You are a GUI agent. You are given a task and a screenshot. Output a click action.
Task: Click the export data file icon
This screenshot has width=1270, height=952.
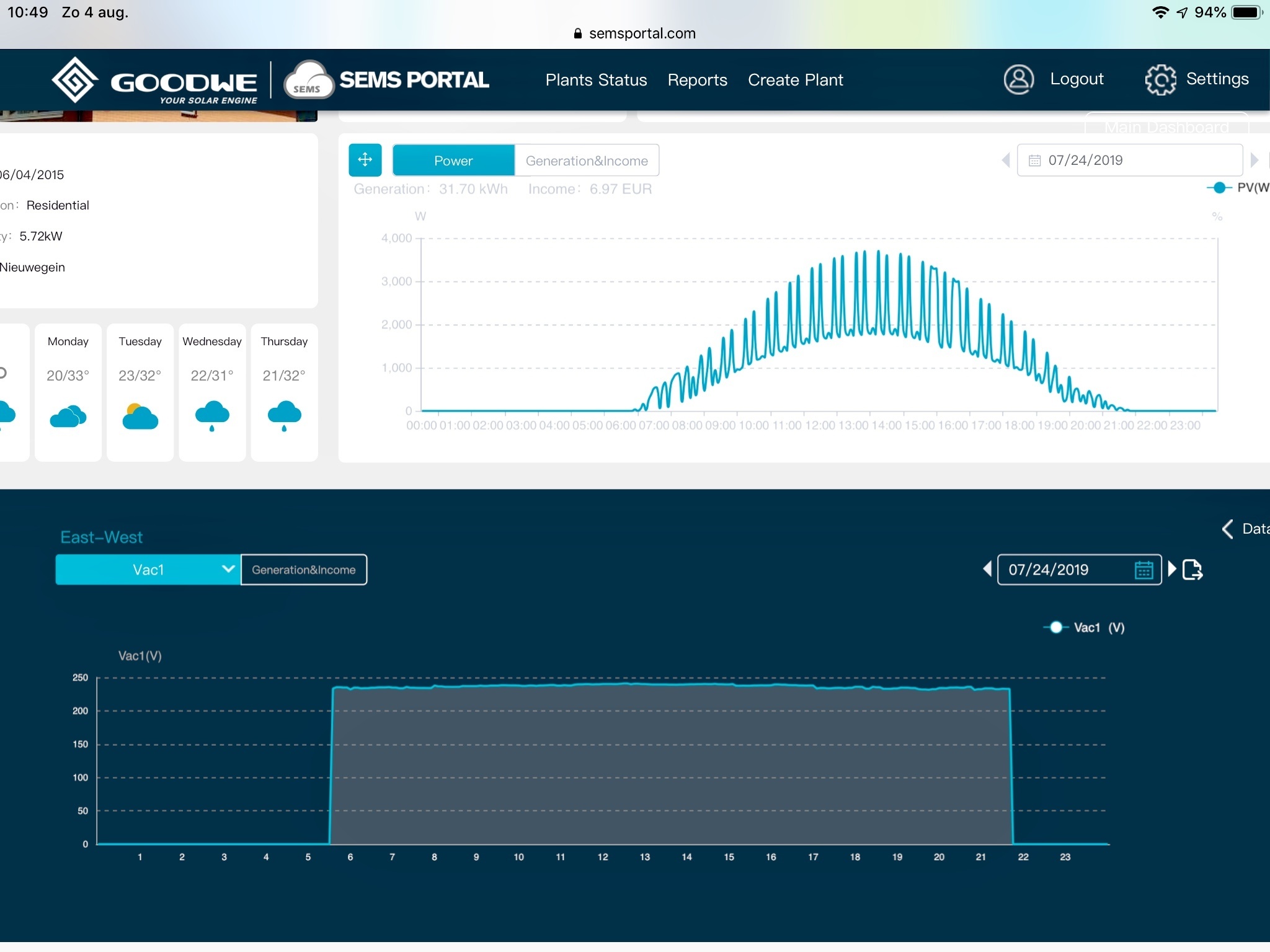[x=1192, y=569]
